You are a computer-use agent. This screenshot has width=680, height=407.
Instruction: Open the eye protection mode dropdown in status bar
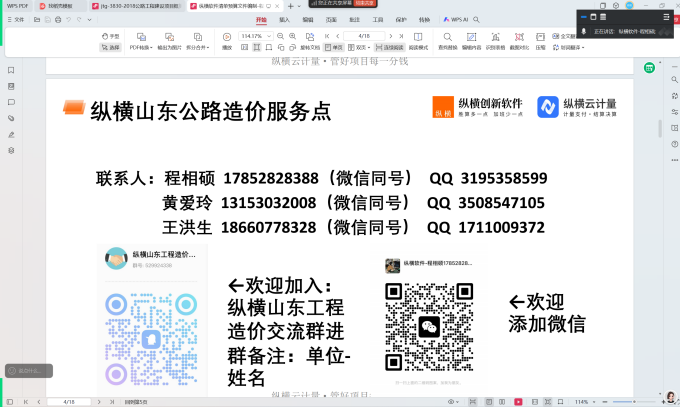(x=453, y=402)
